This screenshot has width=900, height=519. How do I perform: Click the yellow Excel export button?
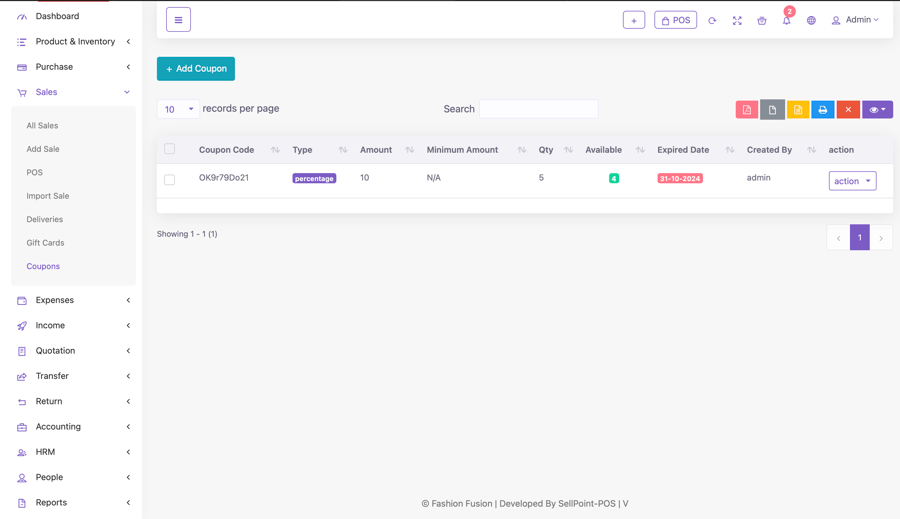[x=798, y=110]
